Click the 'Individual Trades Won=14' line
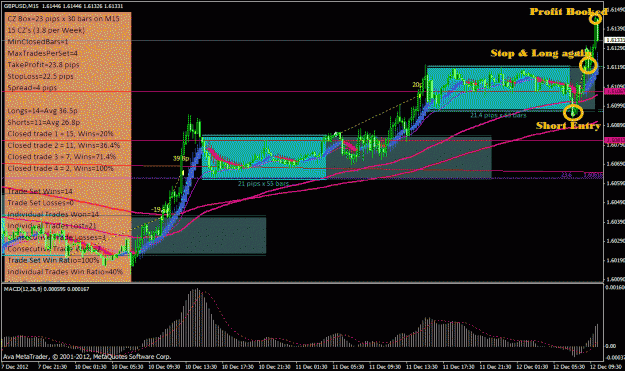The width and height of the screenshot is (625, 371). 53,214
